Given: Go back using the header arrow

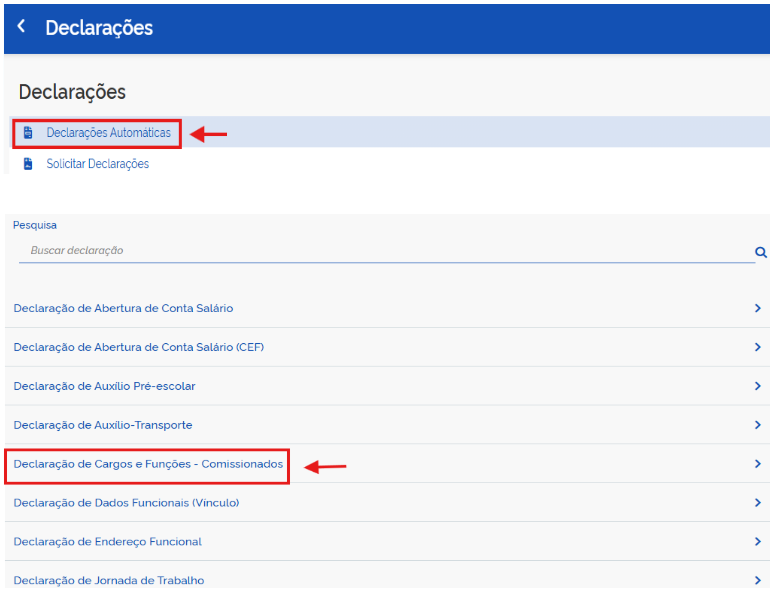Looking at the screenshot, I should 21,26.
